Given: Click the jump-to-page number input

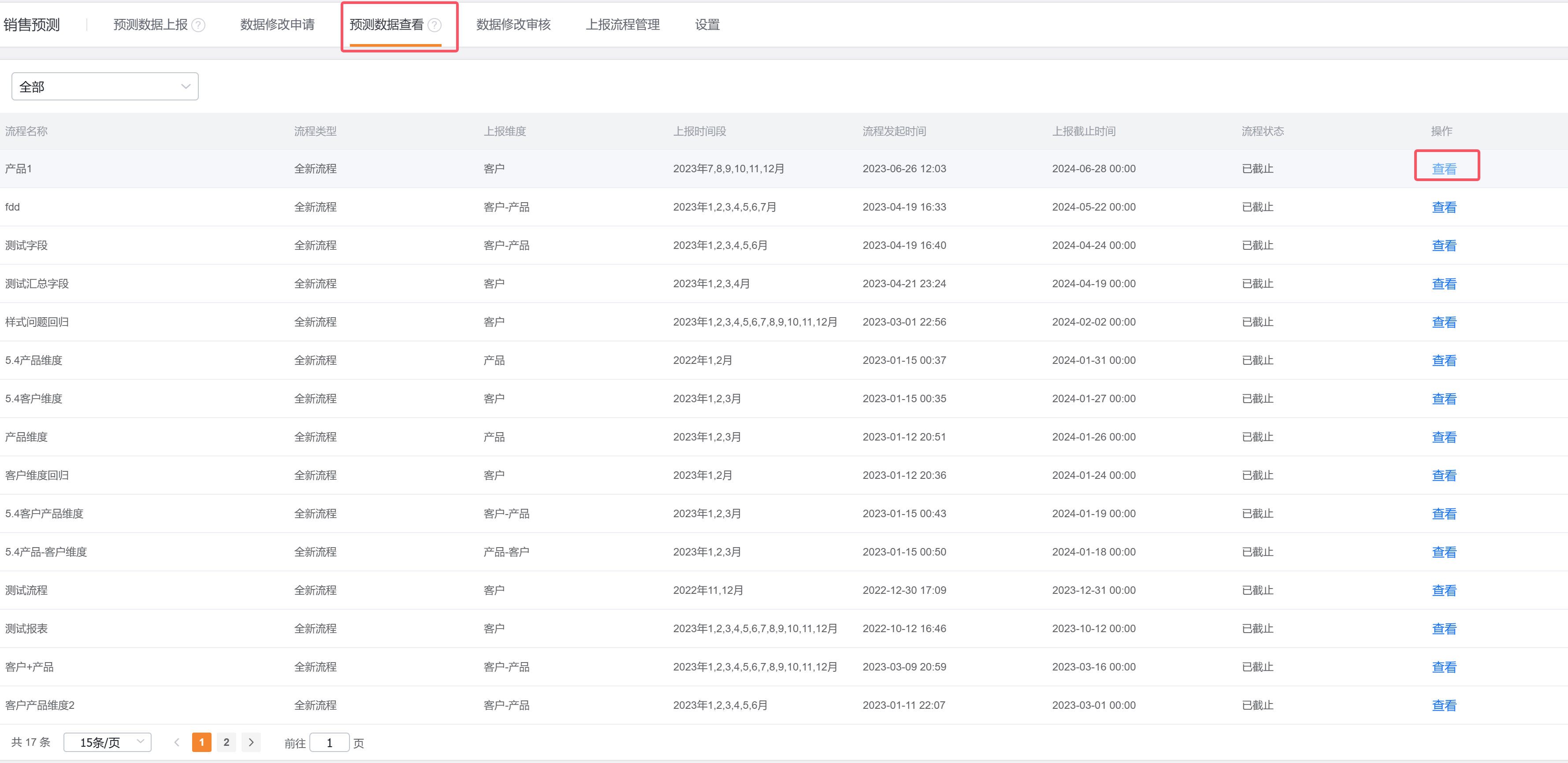Looking at the screenshot, I should click(x=329, y=742).
